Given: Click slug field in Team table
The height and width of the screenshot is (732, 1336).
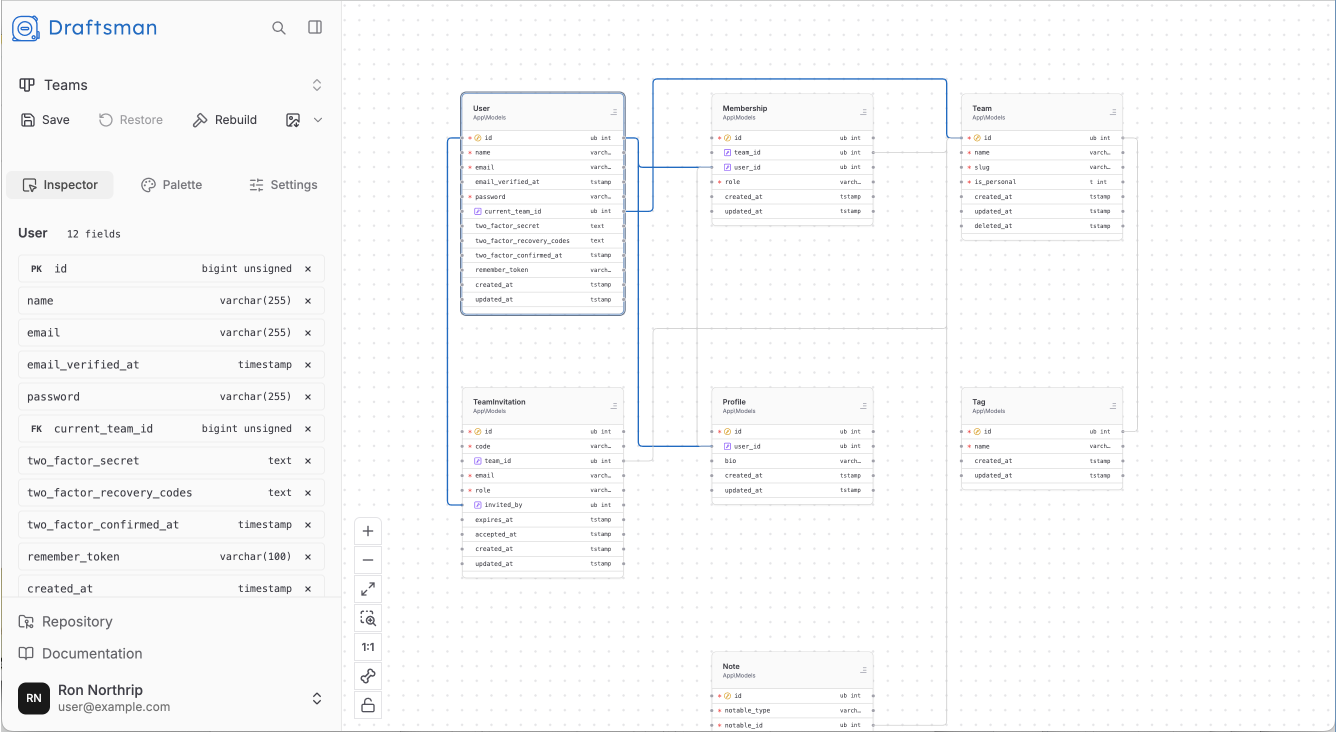Looking at the screenshot, I should click(x=1042, y=167).
